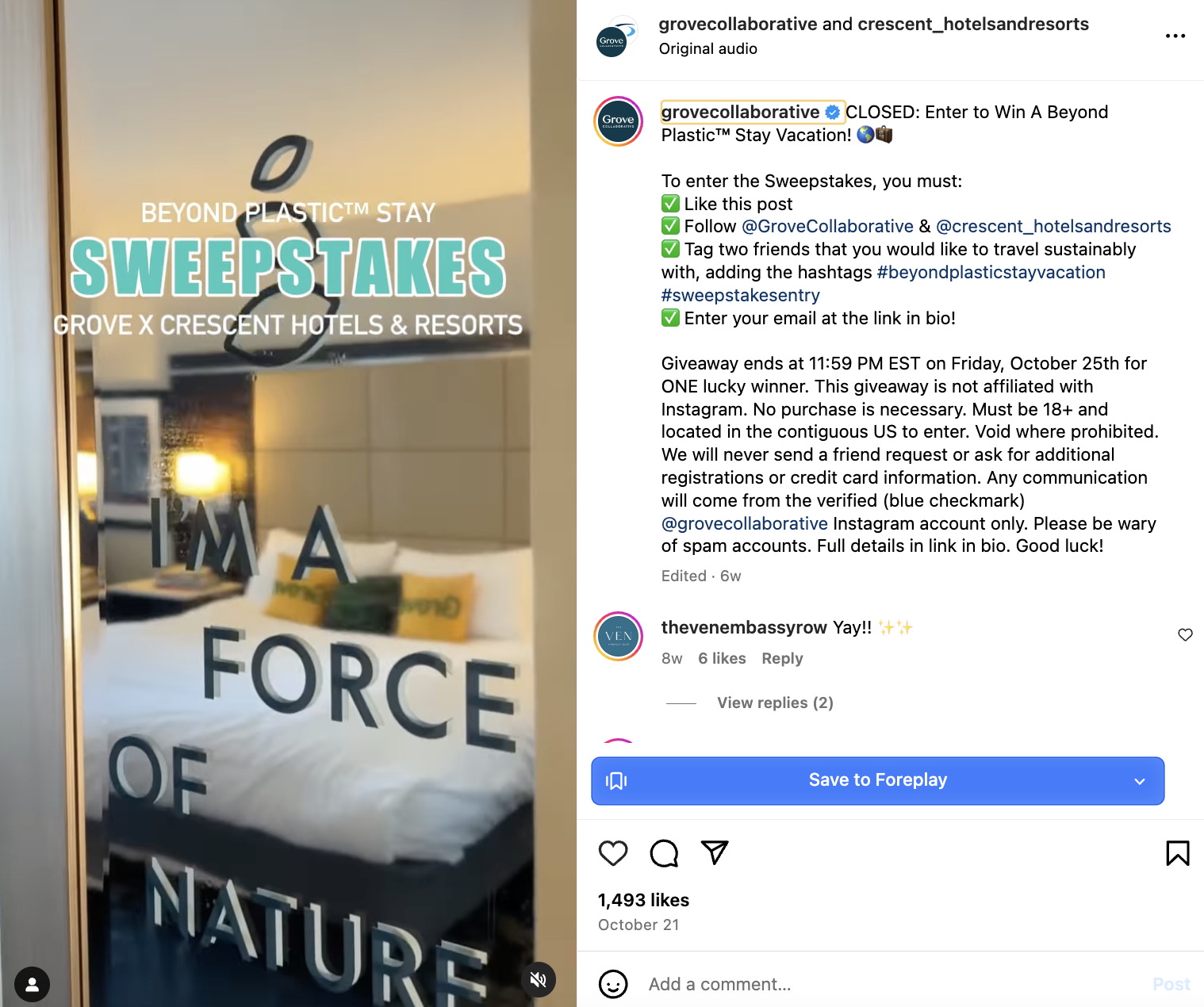Open the emoji picker smiley icon
Image resolution: width=1204 pixels, height=1007 pixels.
pos(612,984)
